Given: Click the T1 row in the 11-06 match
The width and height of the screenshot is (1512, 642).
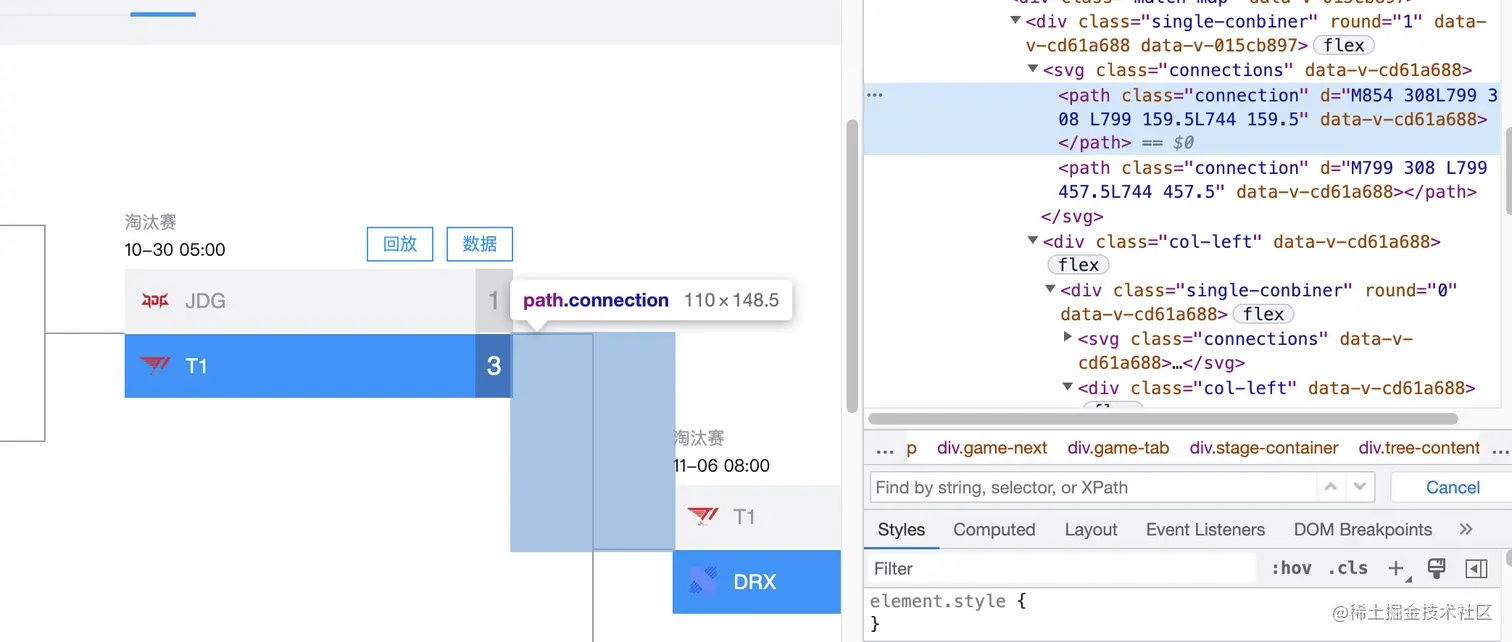Looking at the screenshot, I should point(757,517).
